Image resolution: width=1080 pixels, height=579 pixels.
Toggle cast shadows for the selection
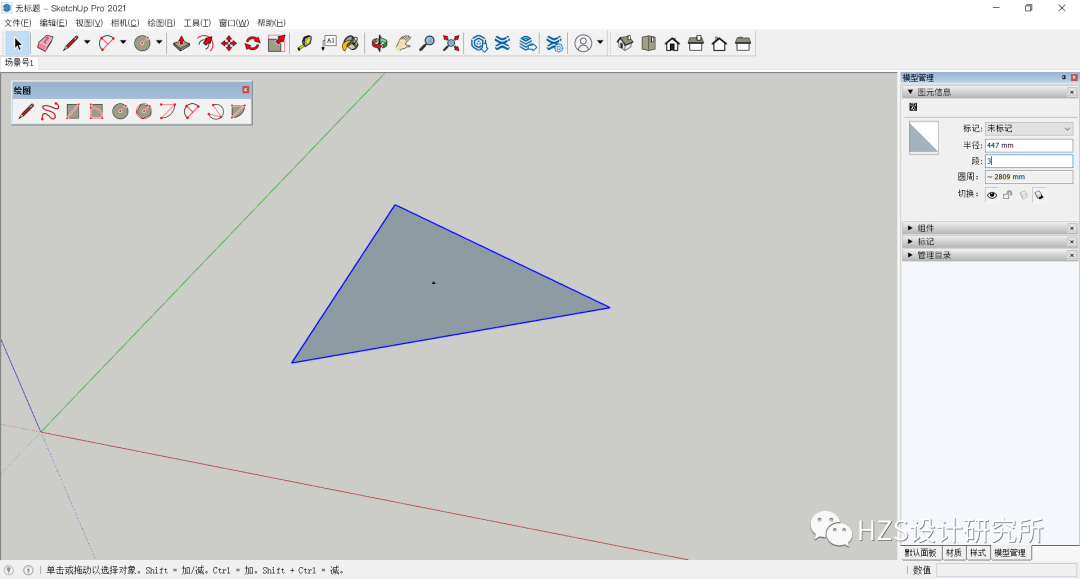pos(1040,195)
